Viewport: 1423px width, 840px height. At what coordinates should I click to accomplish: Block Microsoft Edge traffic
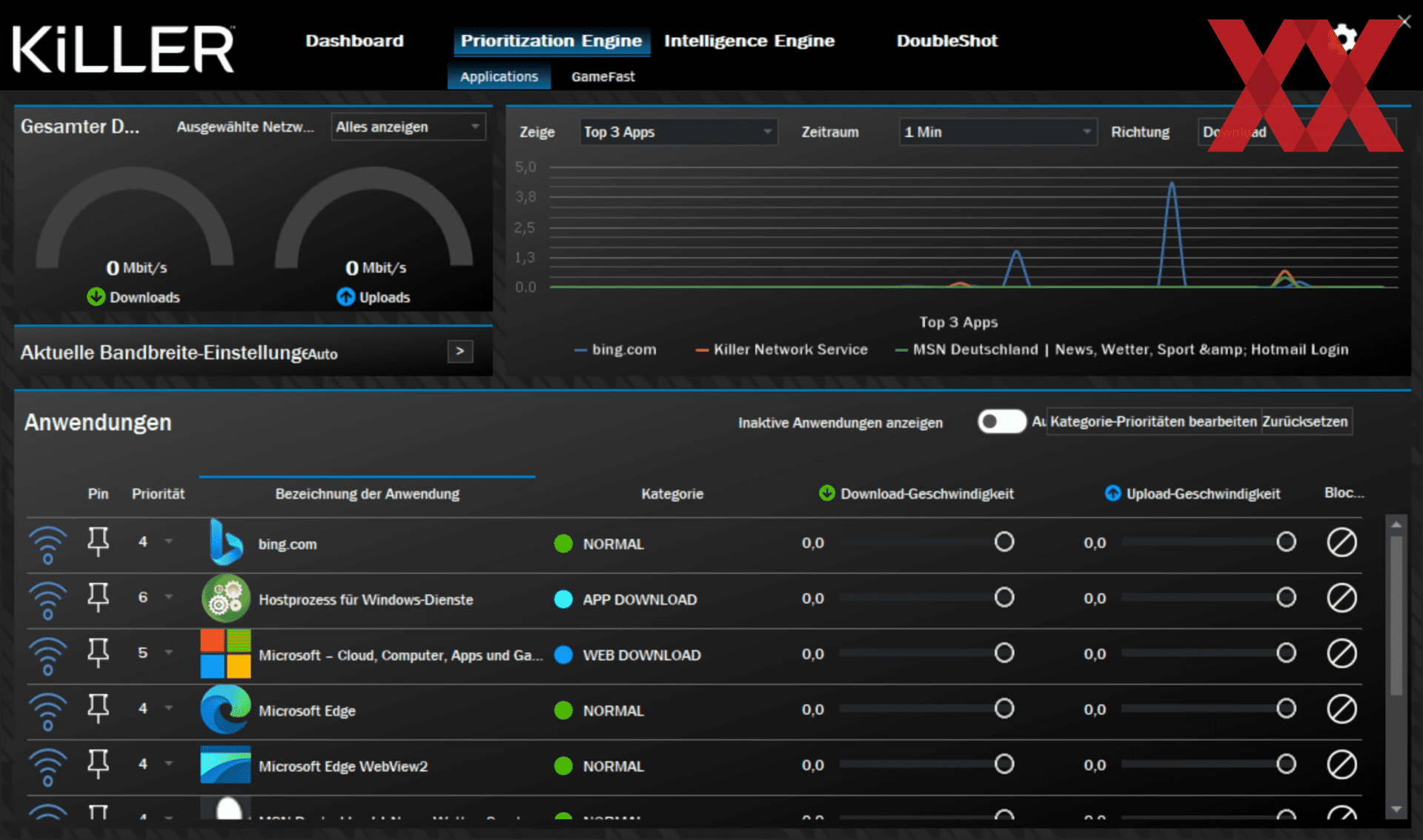[1341, 709]
